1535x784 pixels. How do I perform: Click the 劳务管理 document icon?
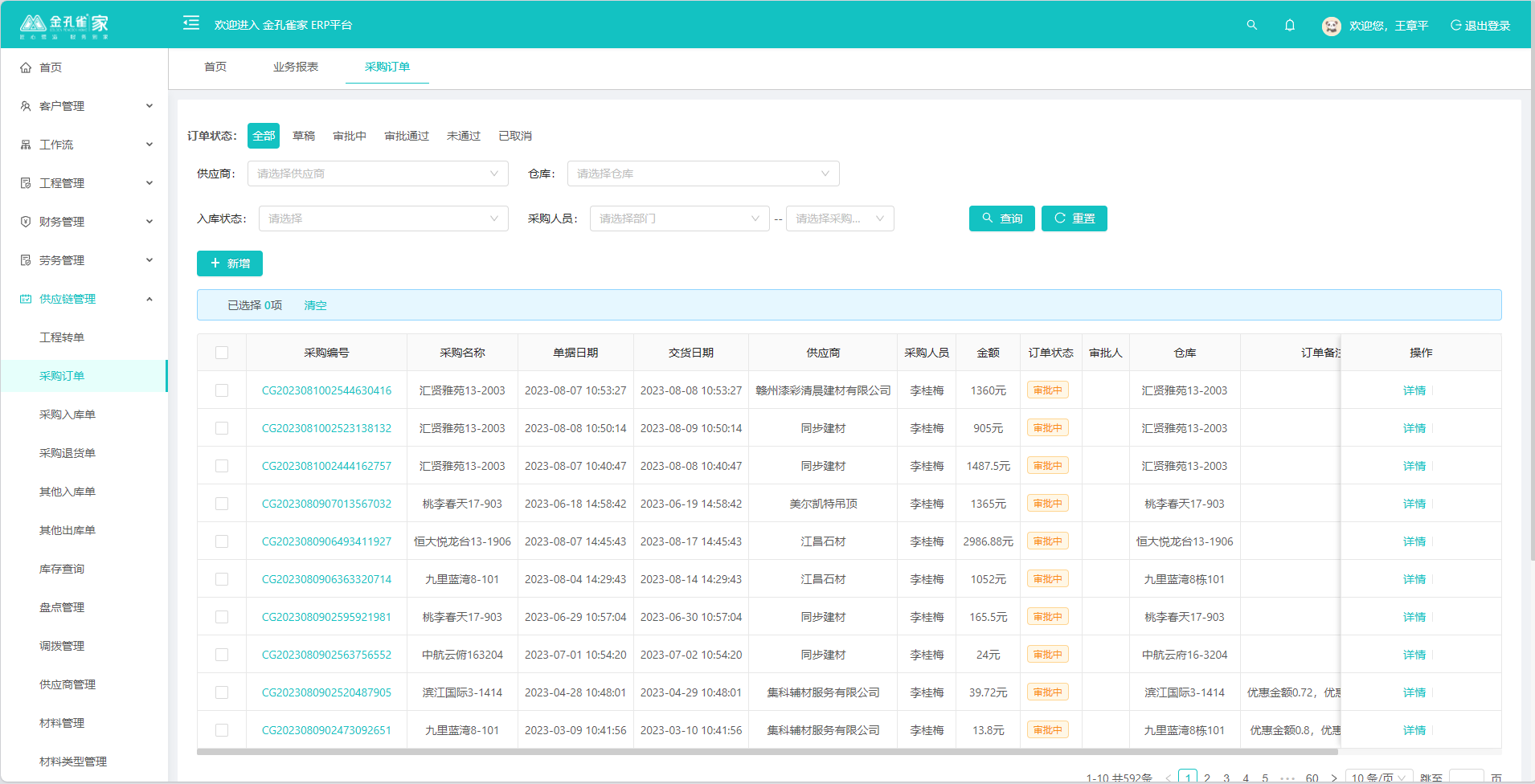(x=26, y=260)
